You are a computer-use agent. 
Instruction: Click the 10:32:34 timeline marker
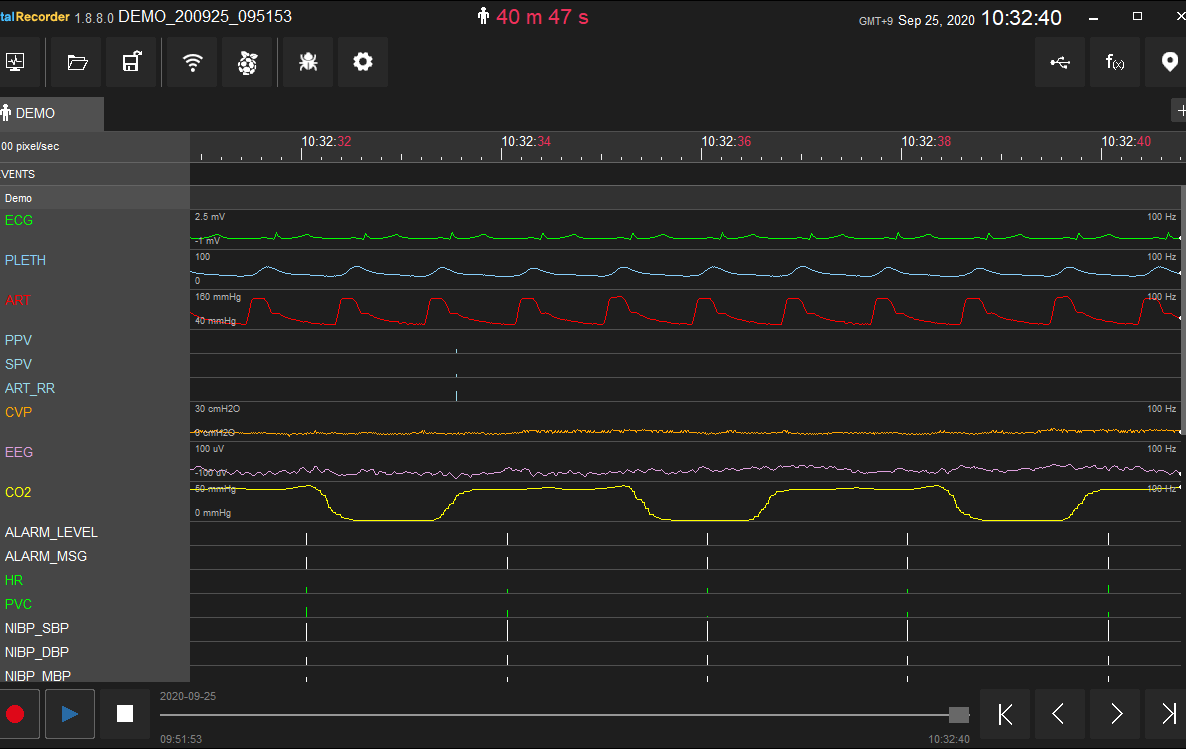click(x=526, y=141)
